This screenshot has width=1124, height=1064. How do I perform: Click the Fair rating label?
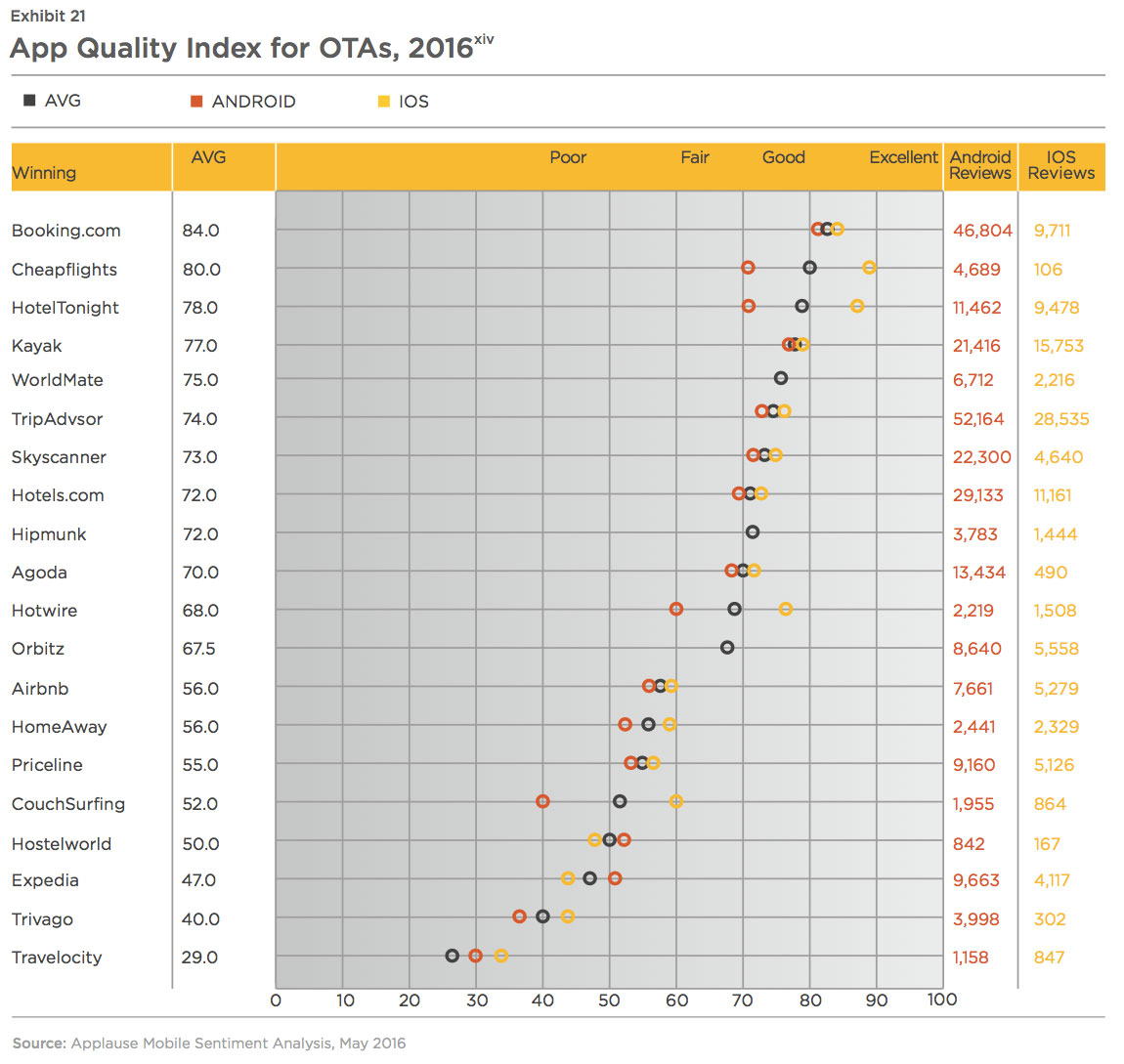(695, 157)
